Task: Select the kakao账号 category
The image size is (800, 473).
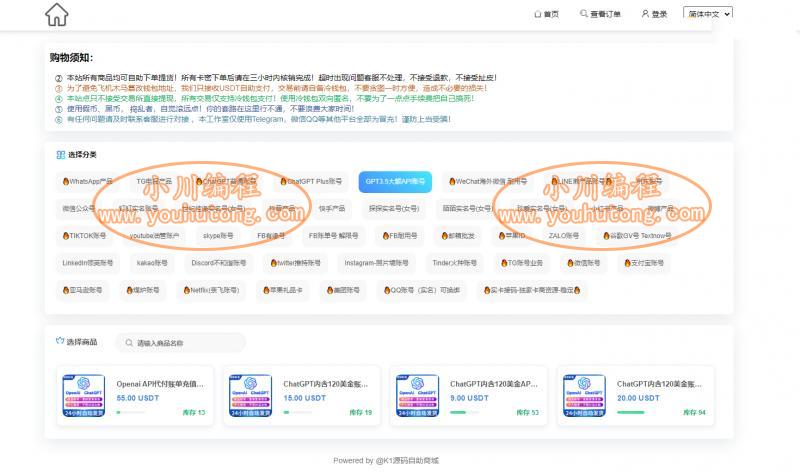Action: [152, 263]
